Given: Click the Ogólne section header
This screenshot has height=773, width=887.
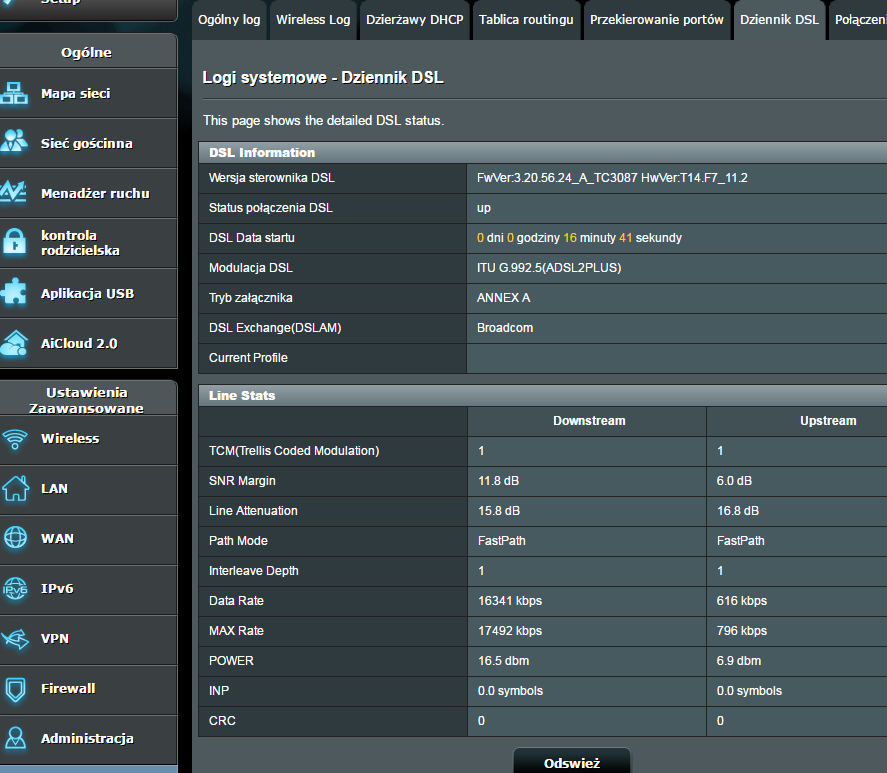Looking at the screenshot, I should pyautogui.click(x=87, y=52).
